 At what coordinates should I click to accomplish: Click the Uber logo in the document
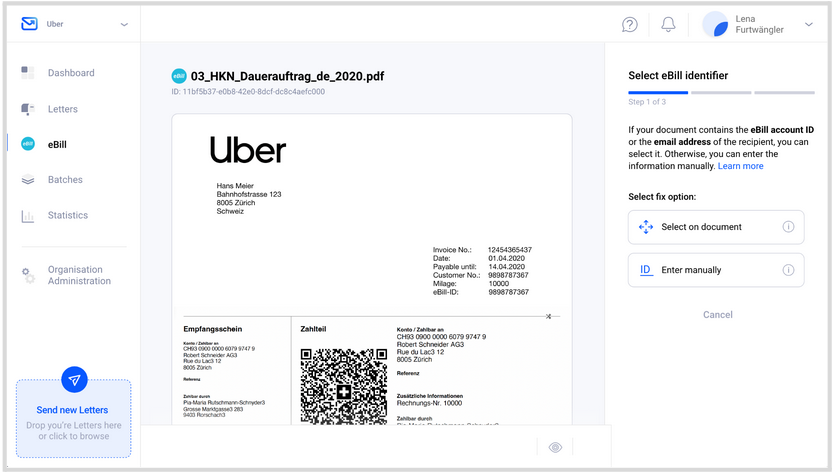click(x=248, y=149)
